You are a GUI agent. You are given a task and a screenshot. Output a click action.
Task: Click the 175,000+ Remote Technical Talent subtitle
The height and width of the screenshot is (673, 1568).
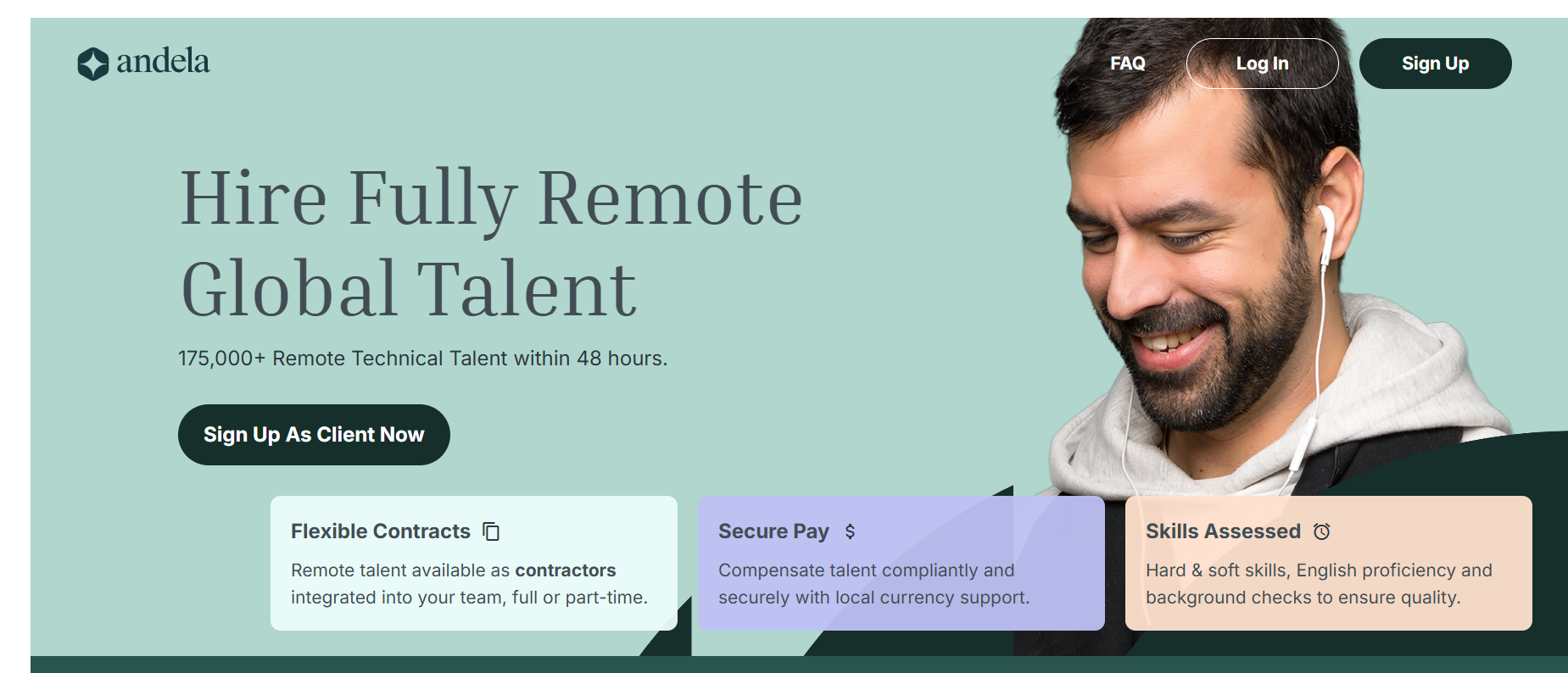(x=422, y=359)
